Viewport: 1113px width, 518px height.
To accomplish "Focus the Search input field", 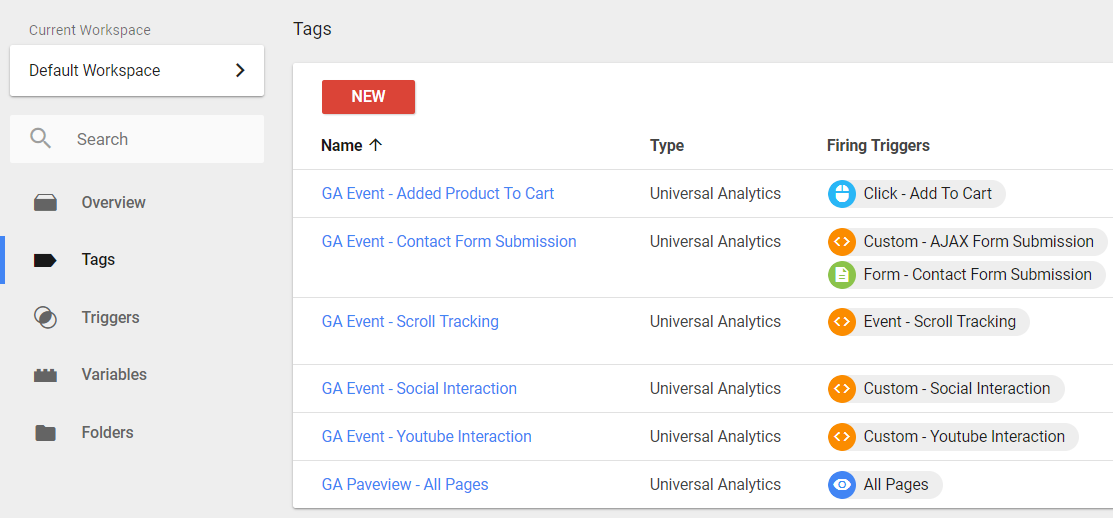I will click(160, 140).
